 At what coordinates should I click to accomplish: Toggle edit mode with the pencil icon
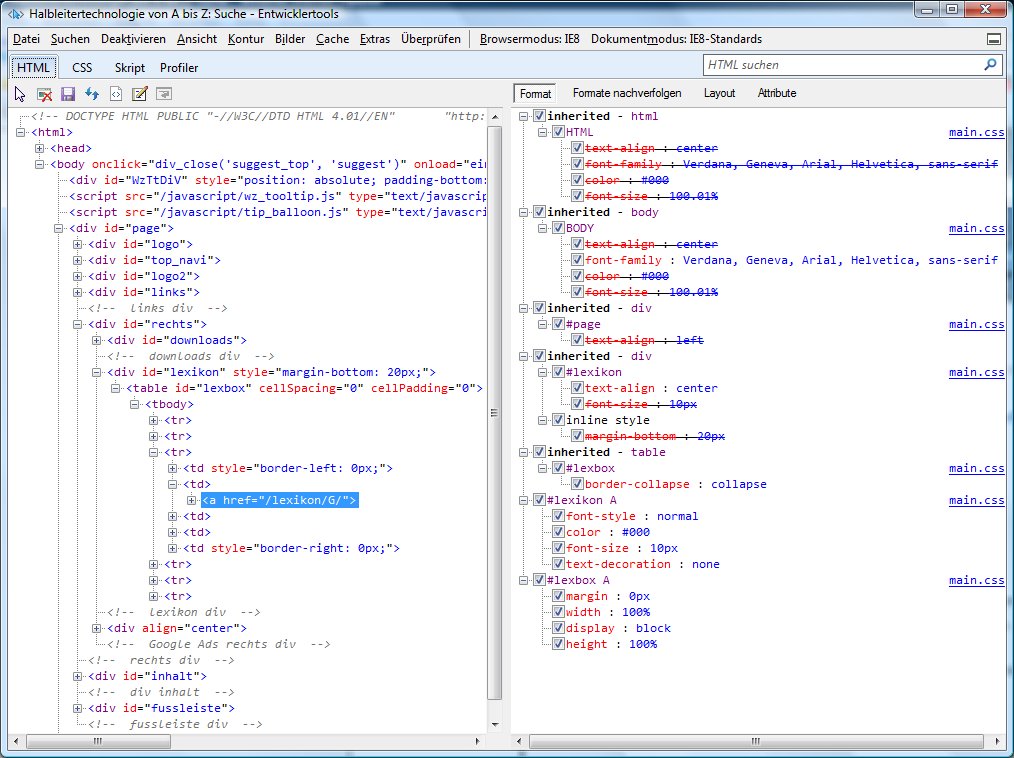[140, 94]
